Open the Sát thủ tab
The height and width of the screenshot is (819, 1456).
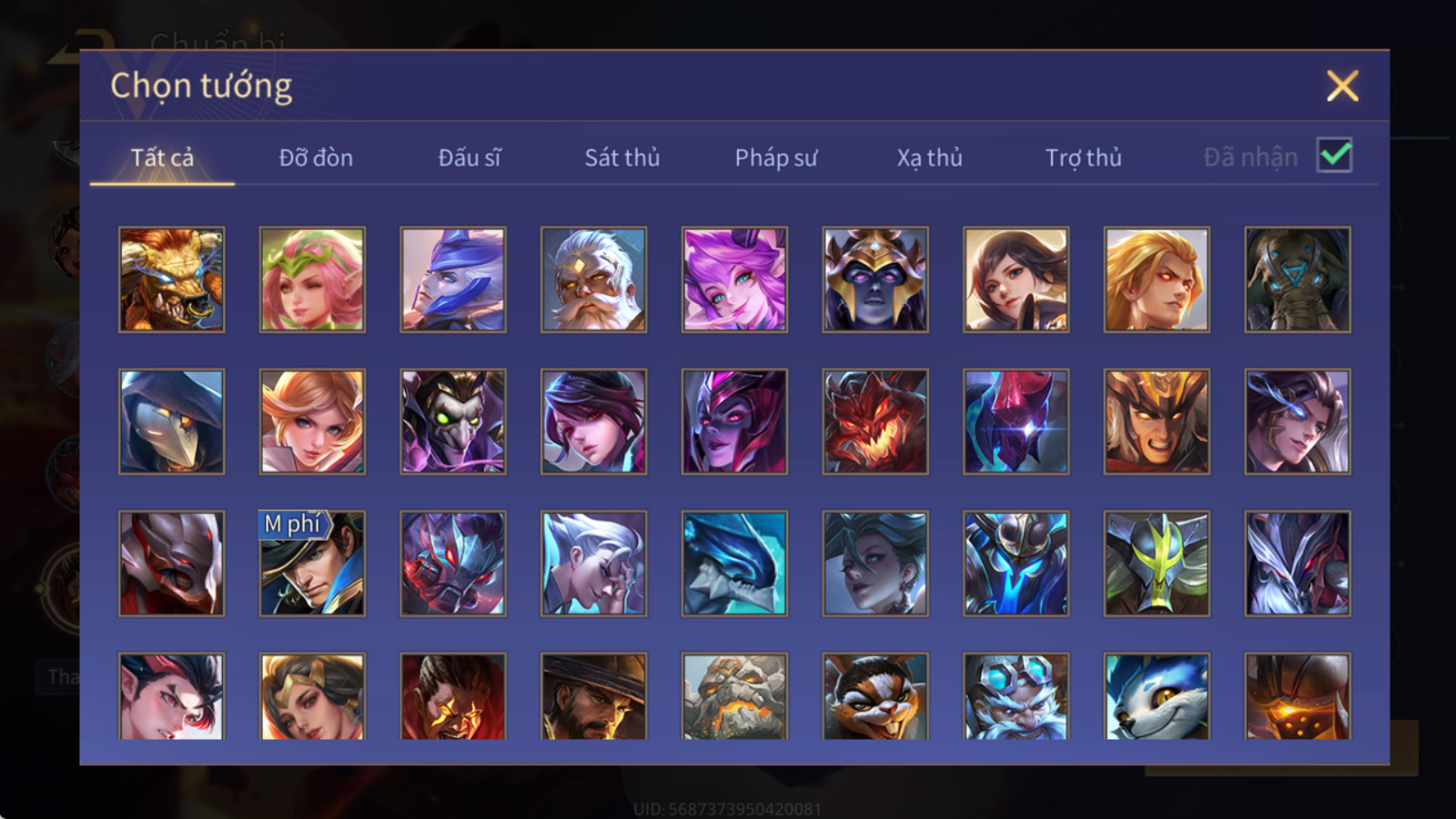(622, 157)
